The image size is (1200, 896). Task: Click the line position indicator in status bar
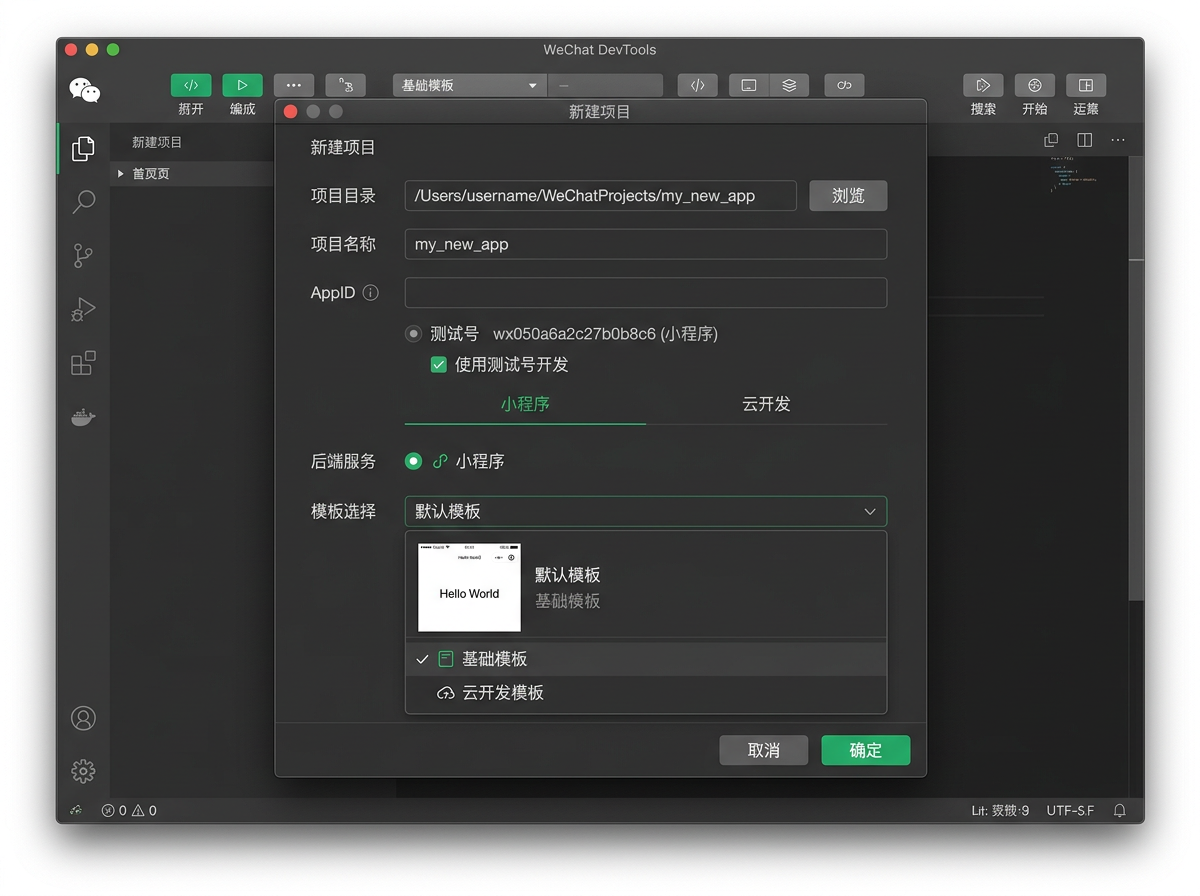point(1000,810)
